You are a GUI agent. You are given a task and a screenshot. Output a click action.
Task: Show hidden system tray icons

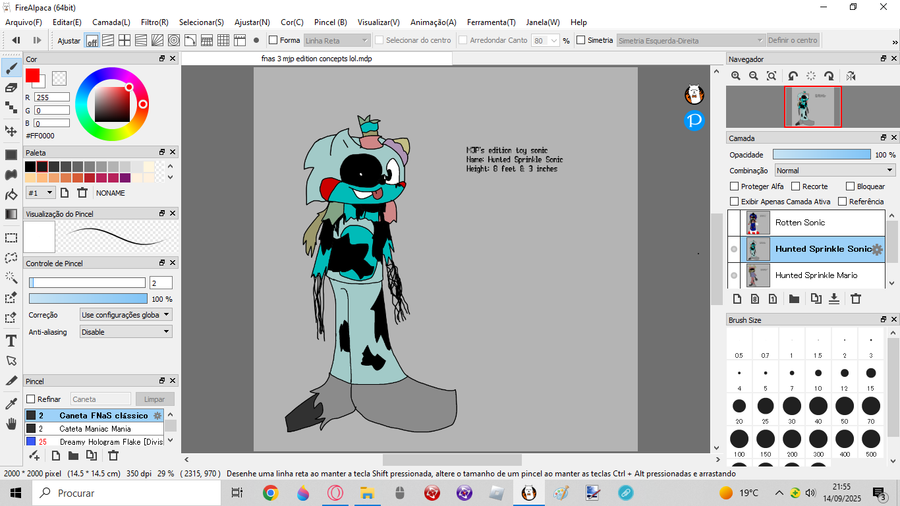(779, 493)
